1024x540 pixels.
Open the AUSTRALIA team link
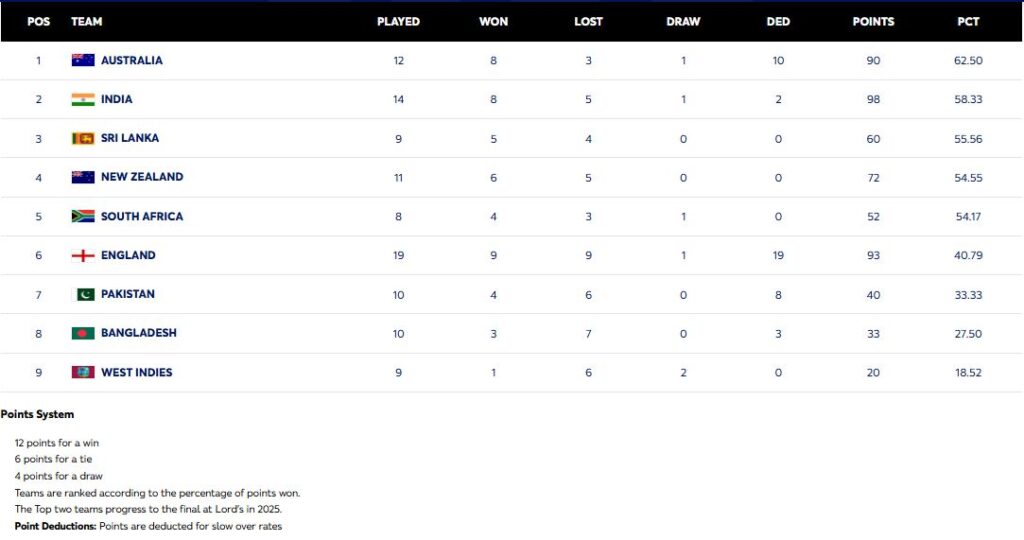click(131, 60)
